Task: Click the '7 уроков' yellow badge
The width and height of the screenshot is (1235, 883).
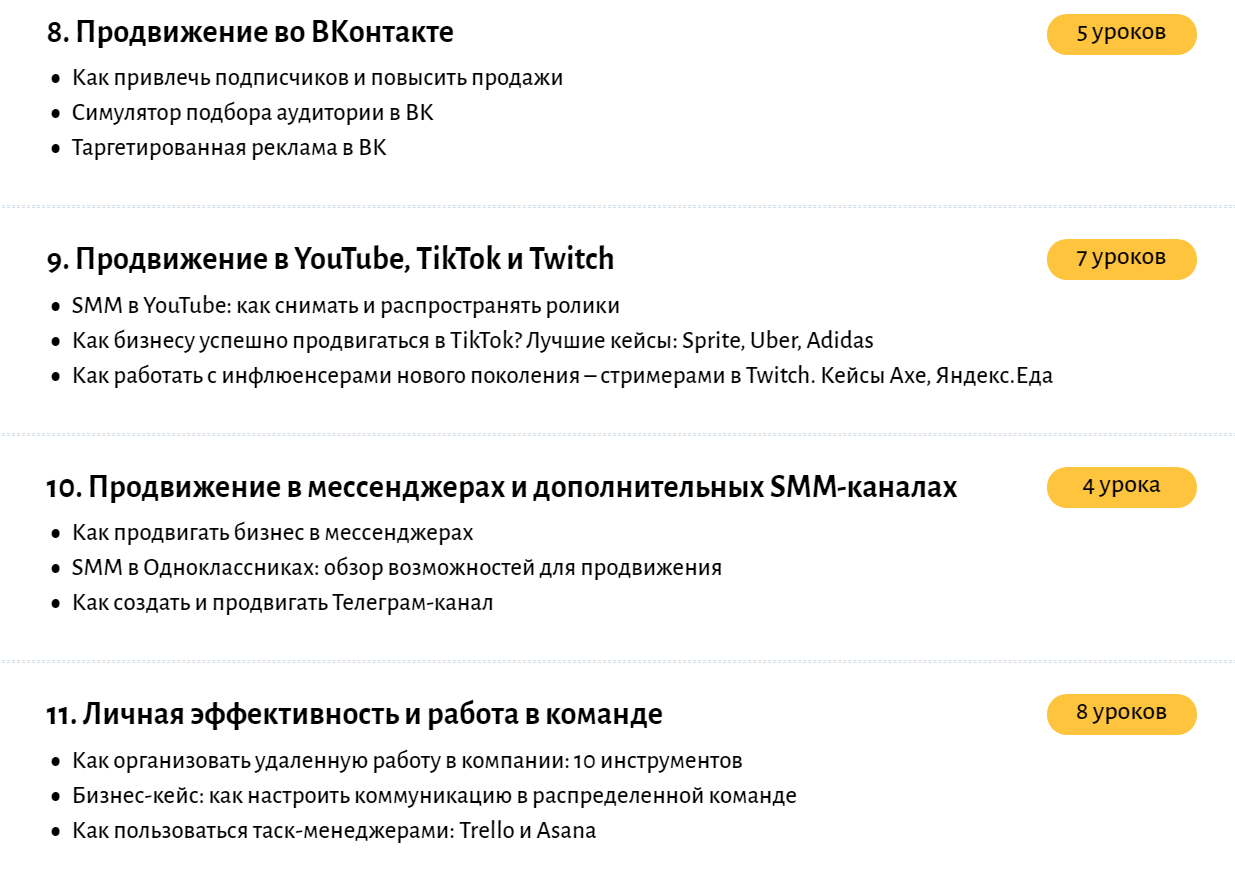Action: [1121, 259]
